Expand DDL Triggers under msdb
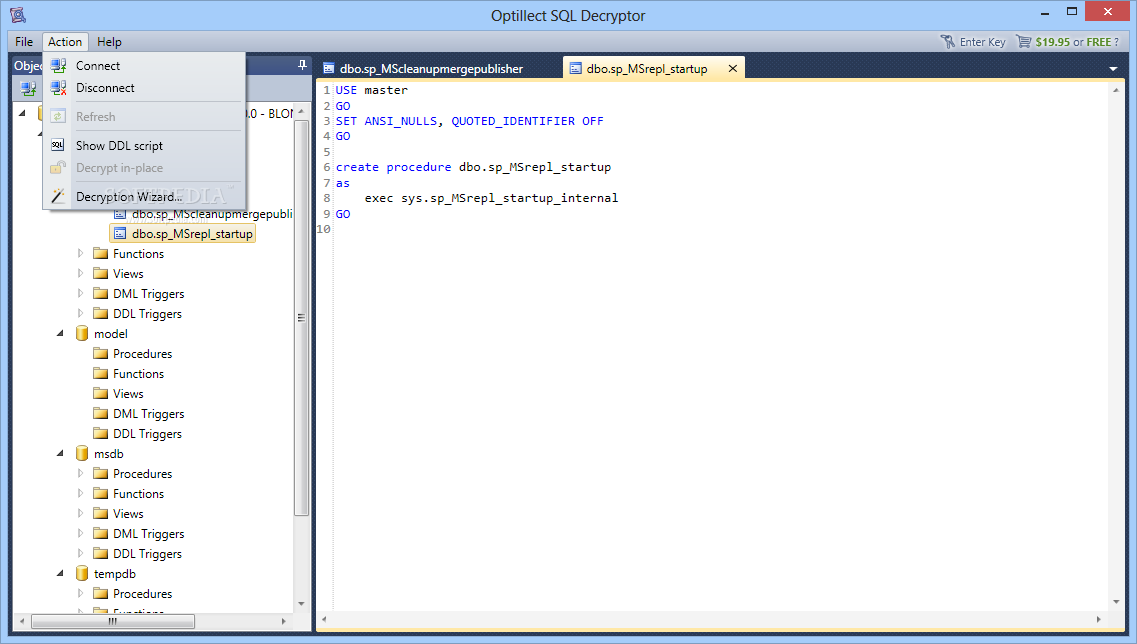Viewport: 1137px width, 644px height. tap(80, 553)
